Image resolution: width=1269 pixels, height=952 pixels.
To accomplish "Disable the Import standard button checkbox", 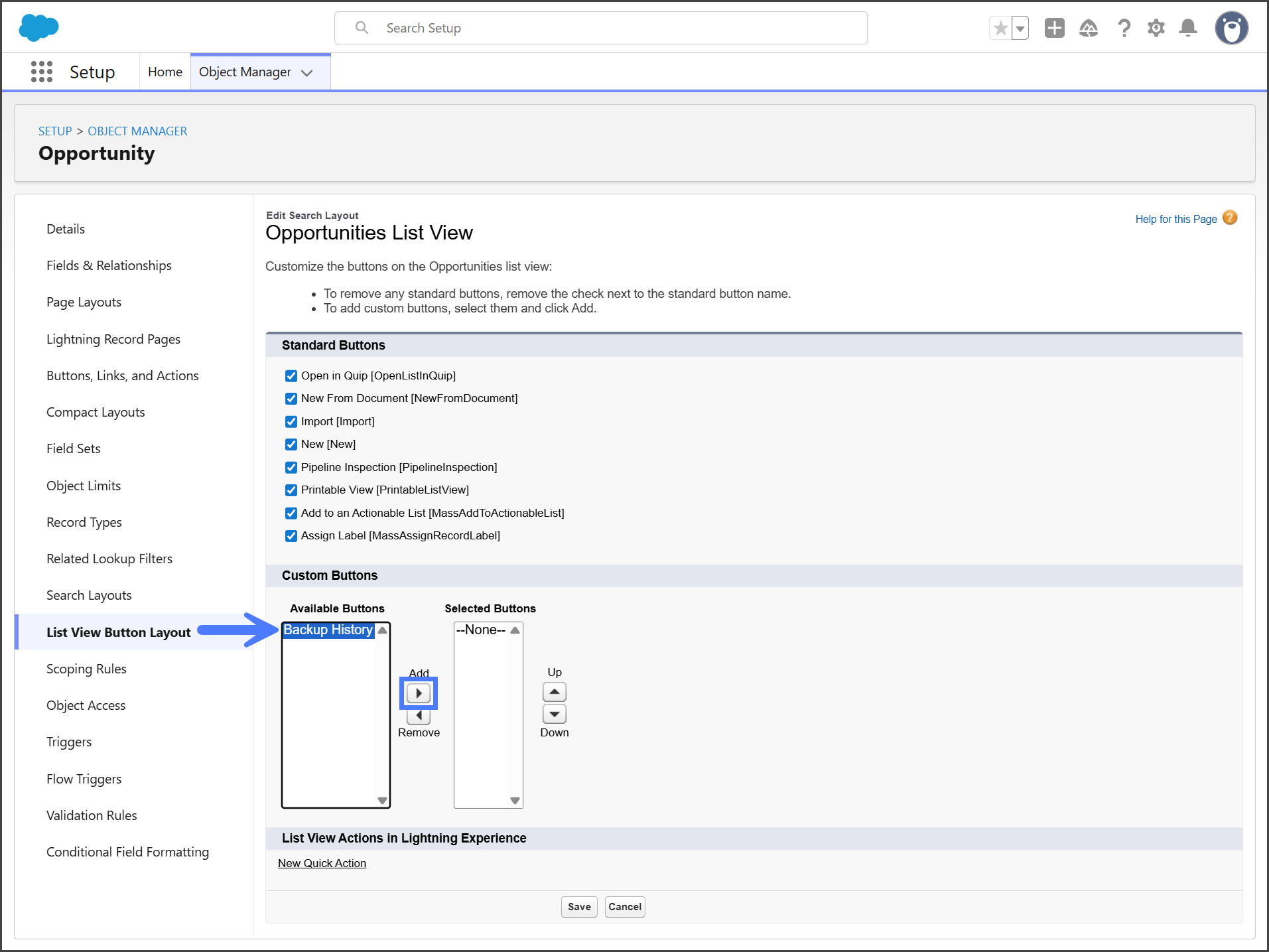I will coord(291,422).
